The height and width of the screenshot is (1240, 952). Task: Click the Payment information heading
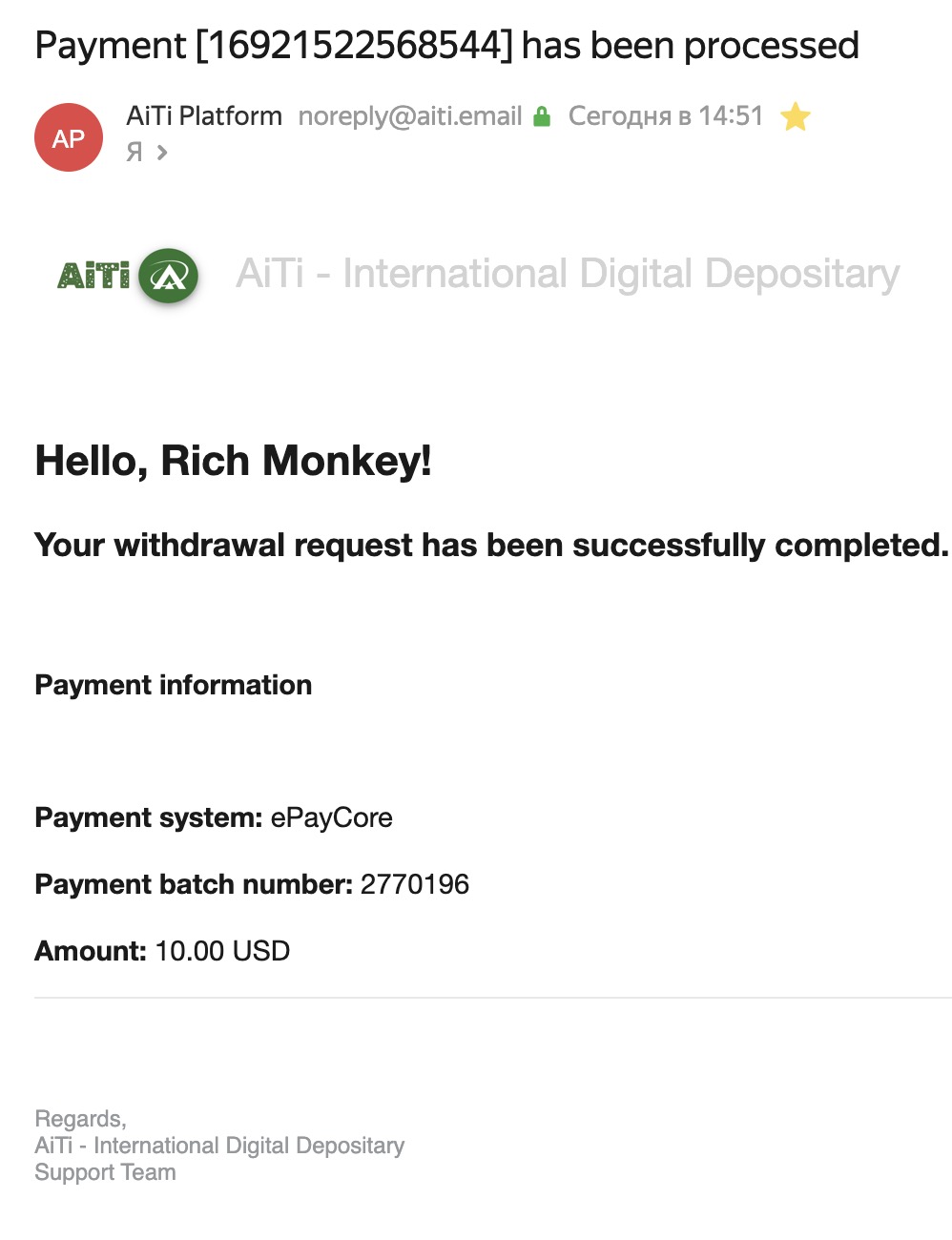click(x=174, y=685)
